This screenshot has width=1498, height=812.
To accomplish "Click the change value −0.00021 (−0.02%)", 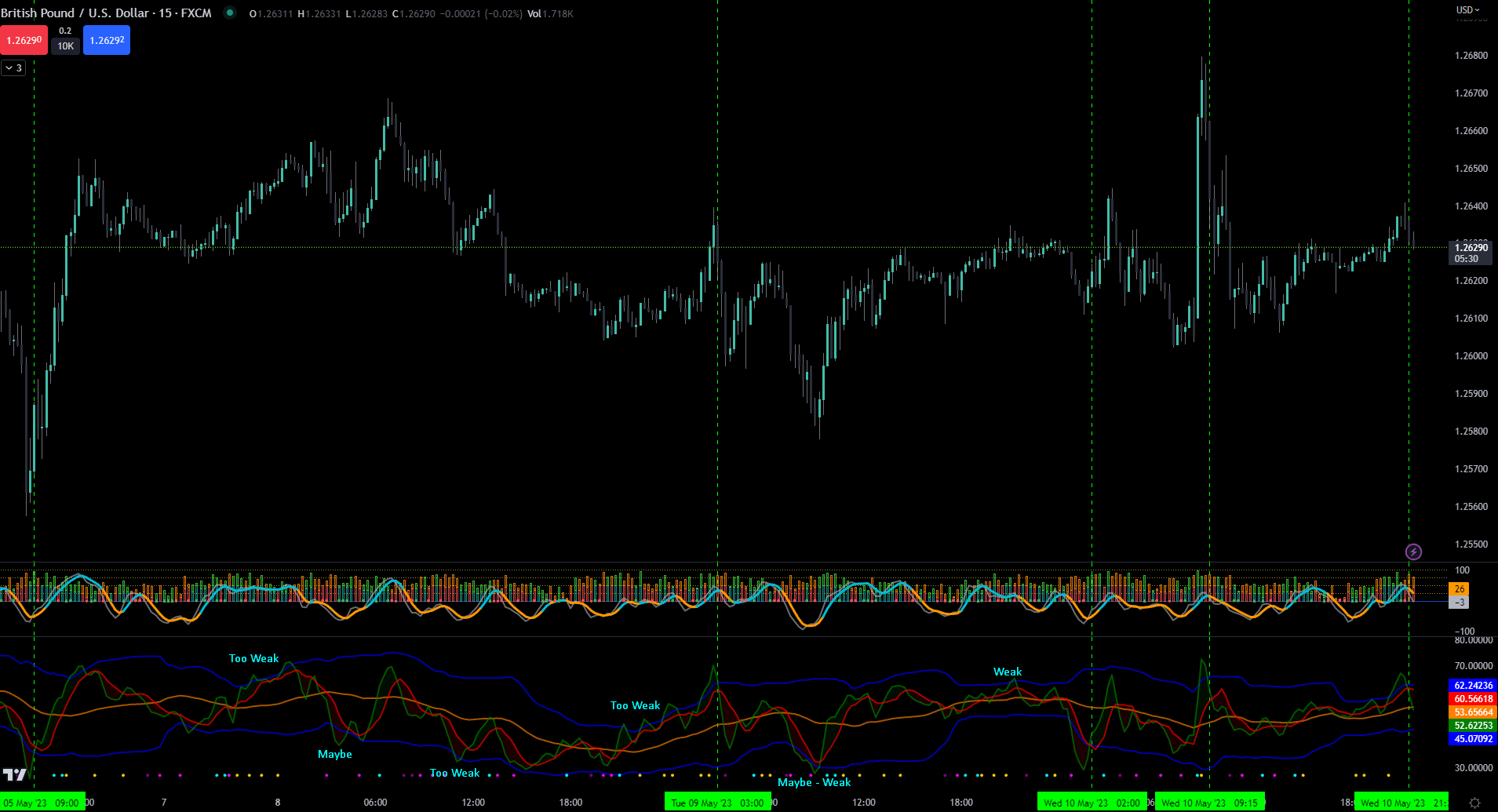I will click(482, 14).
